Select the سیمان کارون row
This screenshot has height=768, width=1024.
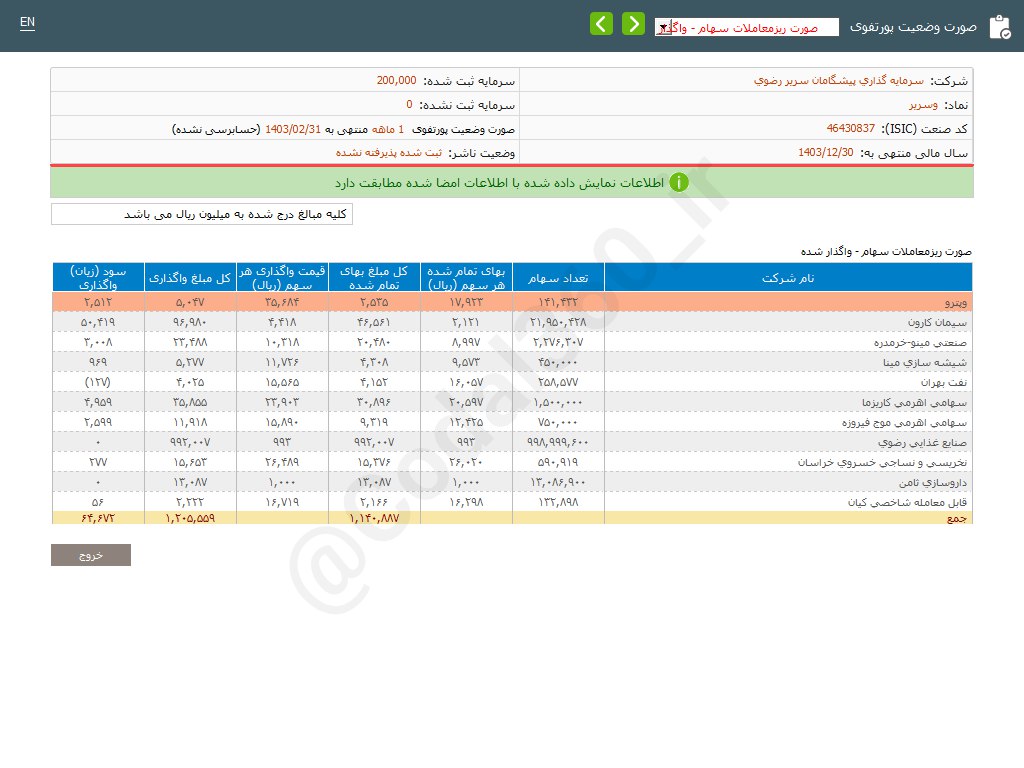point(512,322)
